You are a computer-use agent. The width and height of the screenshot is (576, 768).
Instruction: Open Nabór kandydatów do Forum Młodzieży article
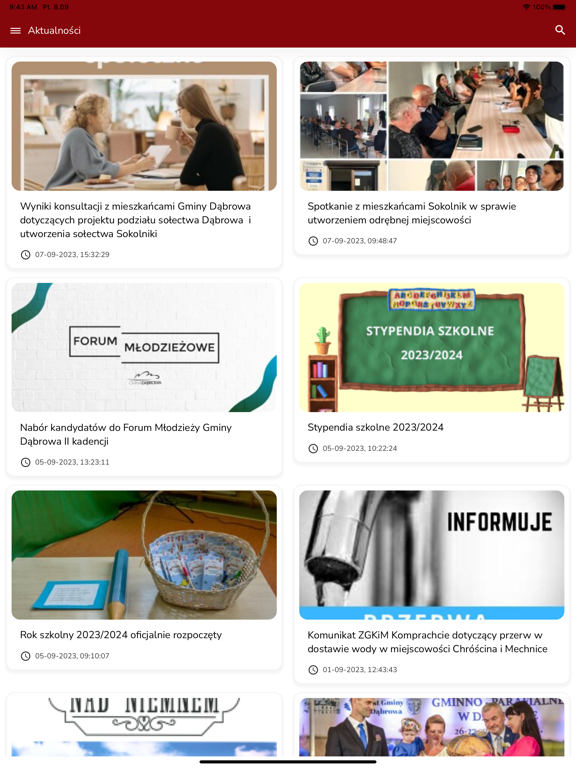point(125,434)
